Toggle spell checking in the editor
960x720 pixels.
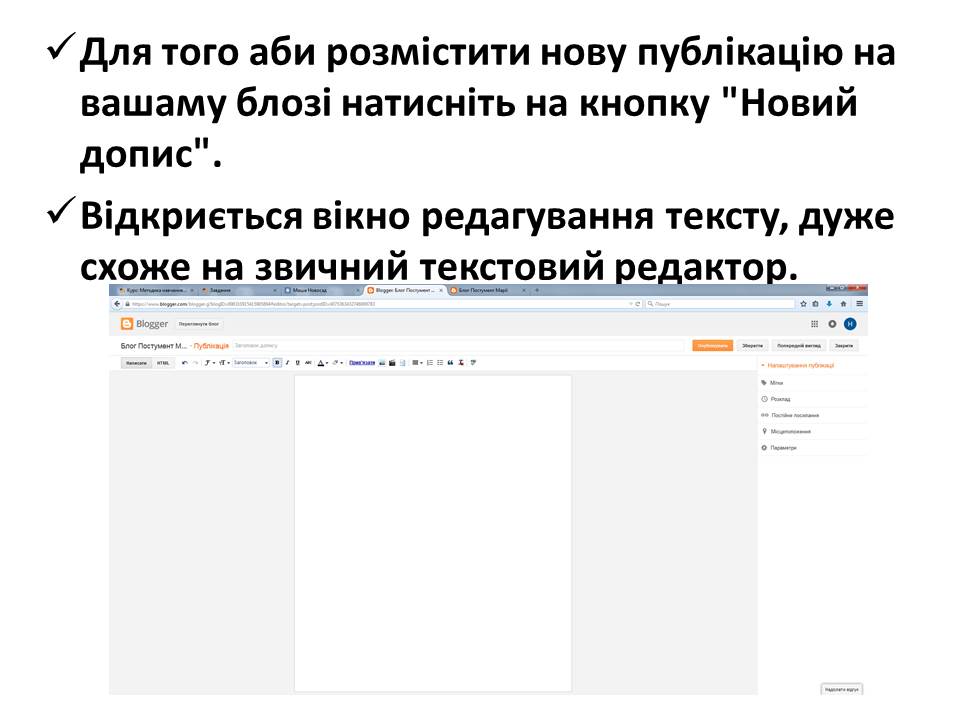tap(471, 363)
